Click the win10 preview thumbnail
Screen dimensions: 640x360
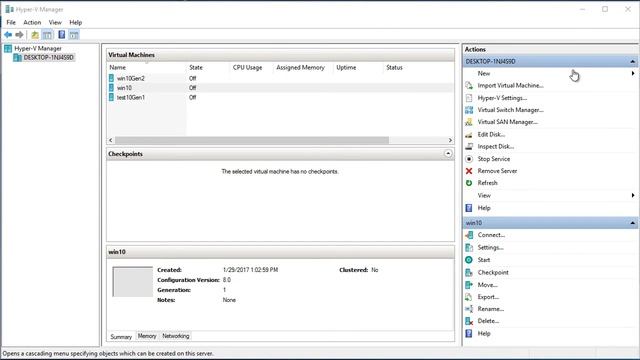coord(133,282)
